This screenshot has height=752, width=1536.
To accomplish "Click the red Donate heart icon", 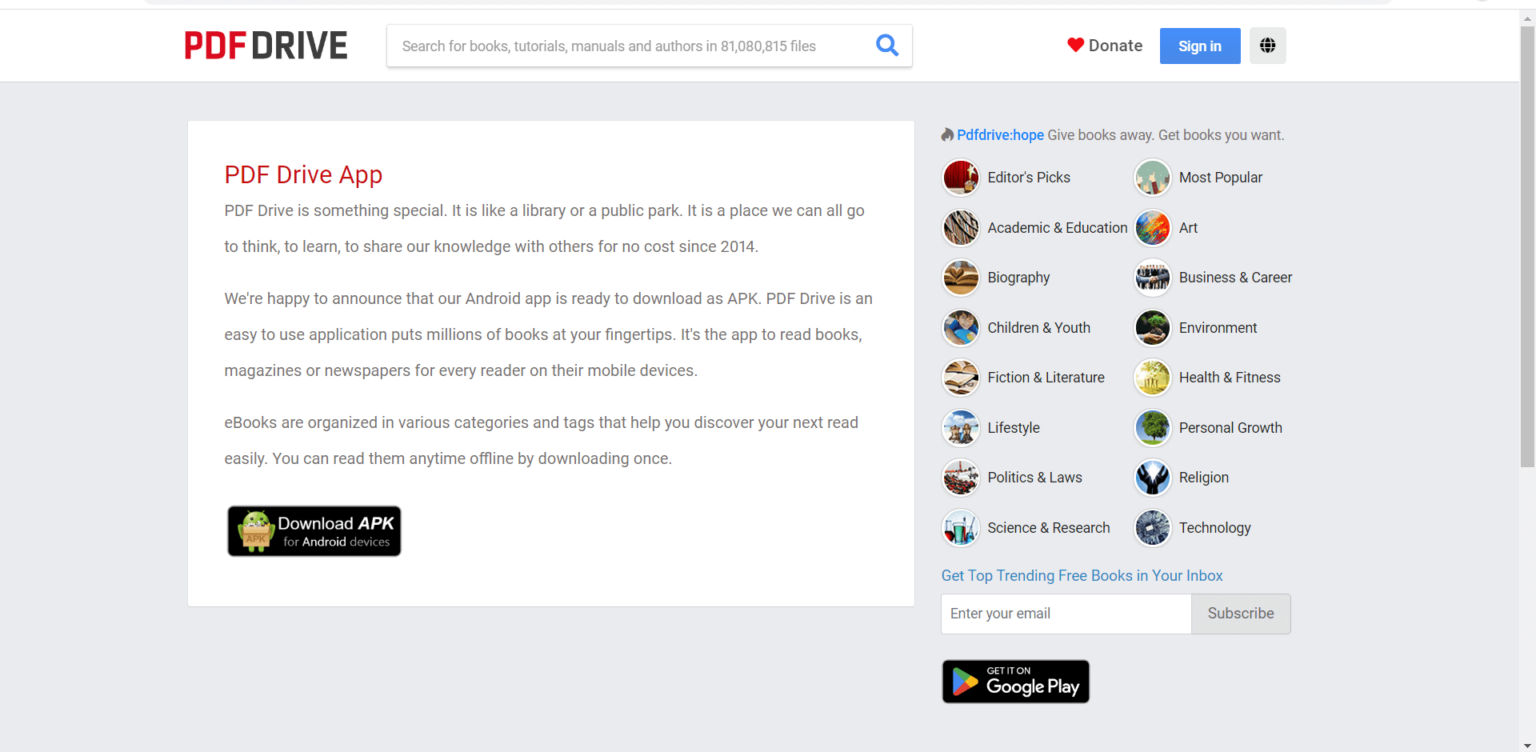I will (1076, 45).
